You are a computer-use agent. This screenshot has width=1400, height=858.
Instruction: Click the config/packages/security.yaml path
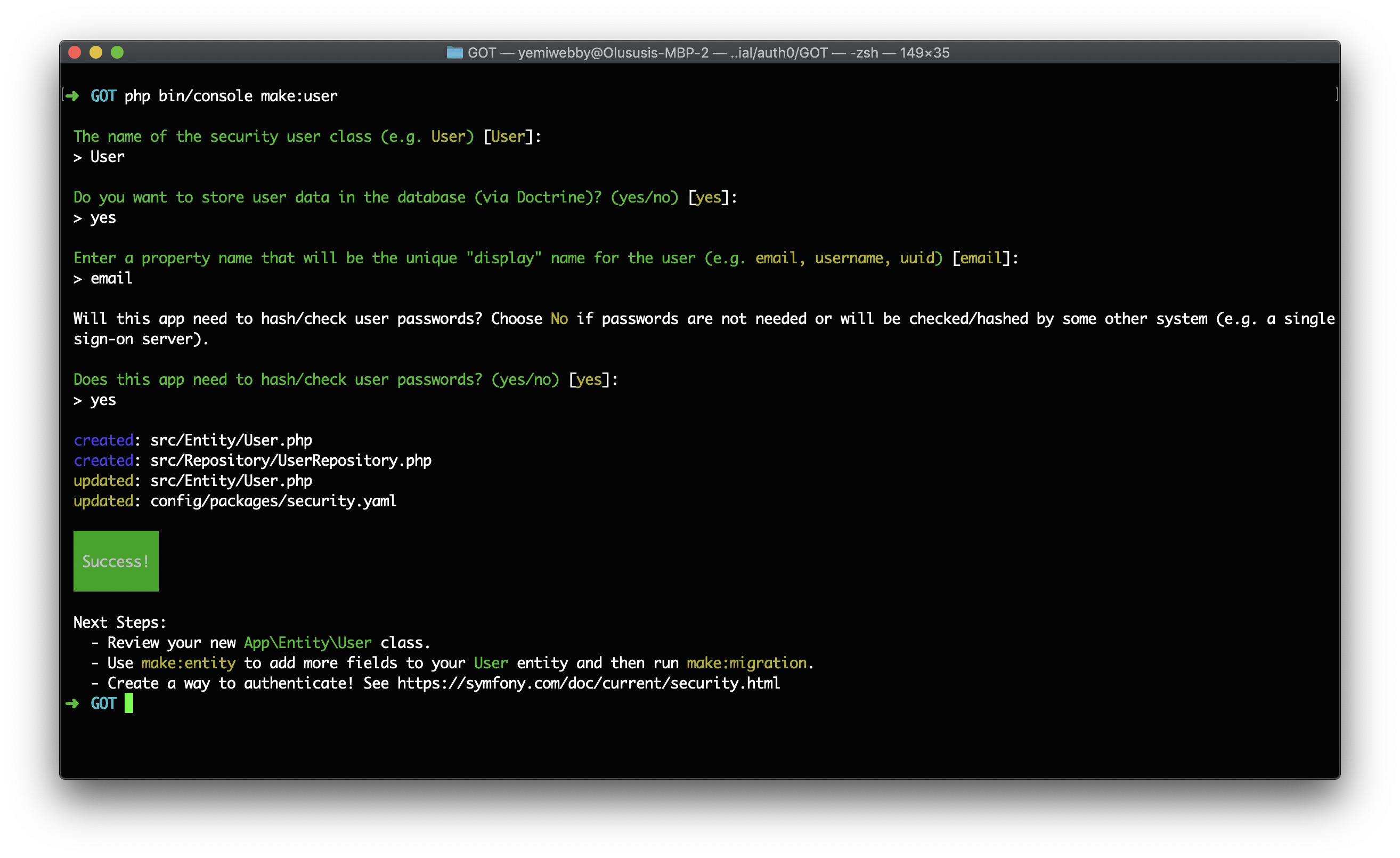point(273,501)
